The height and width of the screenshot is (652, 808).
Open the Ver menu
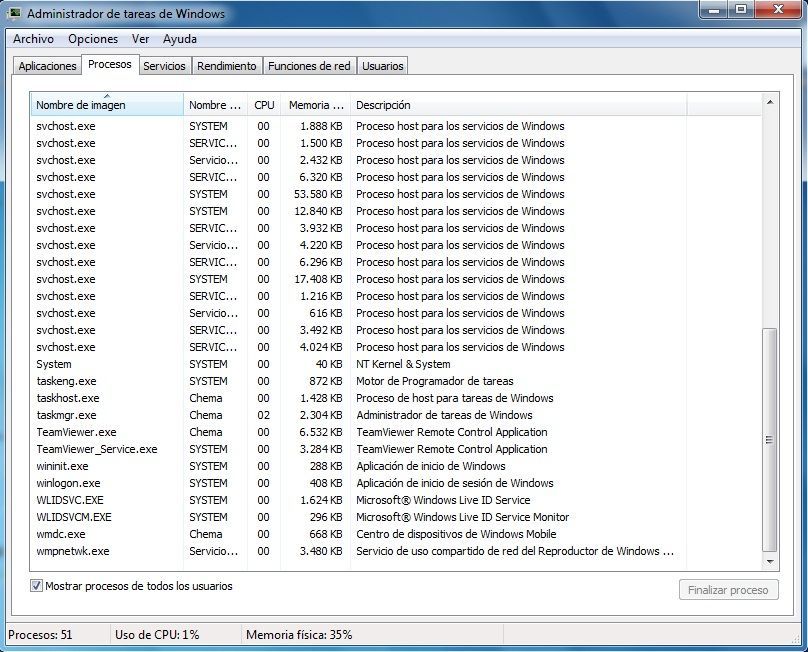click(140, 39)
